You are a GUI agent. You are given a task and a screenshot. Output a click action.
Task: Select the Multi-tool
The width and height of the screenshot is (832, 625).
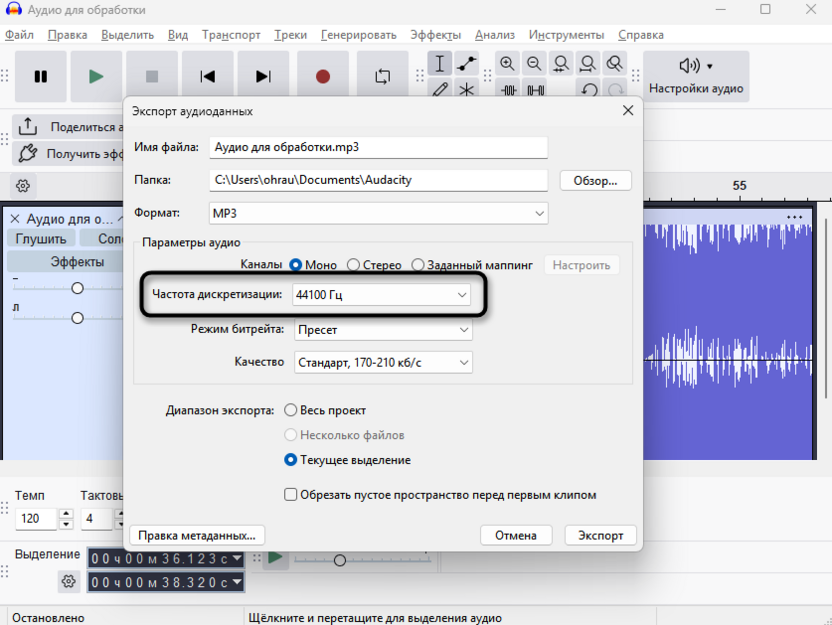tap(467, 88)
